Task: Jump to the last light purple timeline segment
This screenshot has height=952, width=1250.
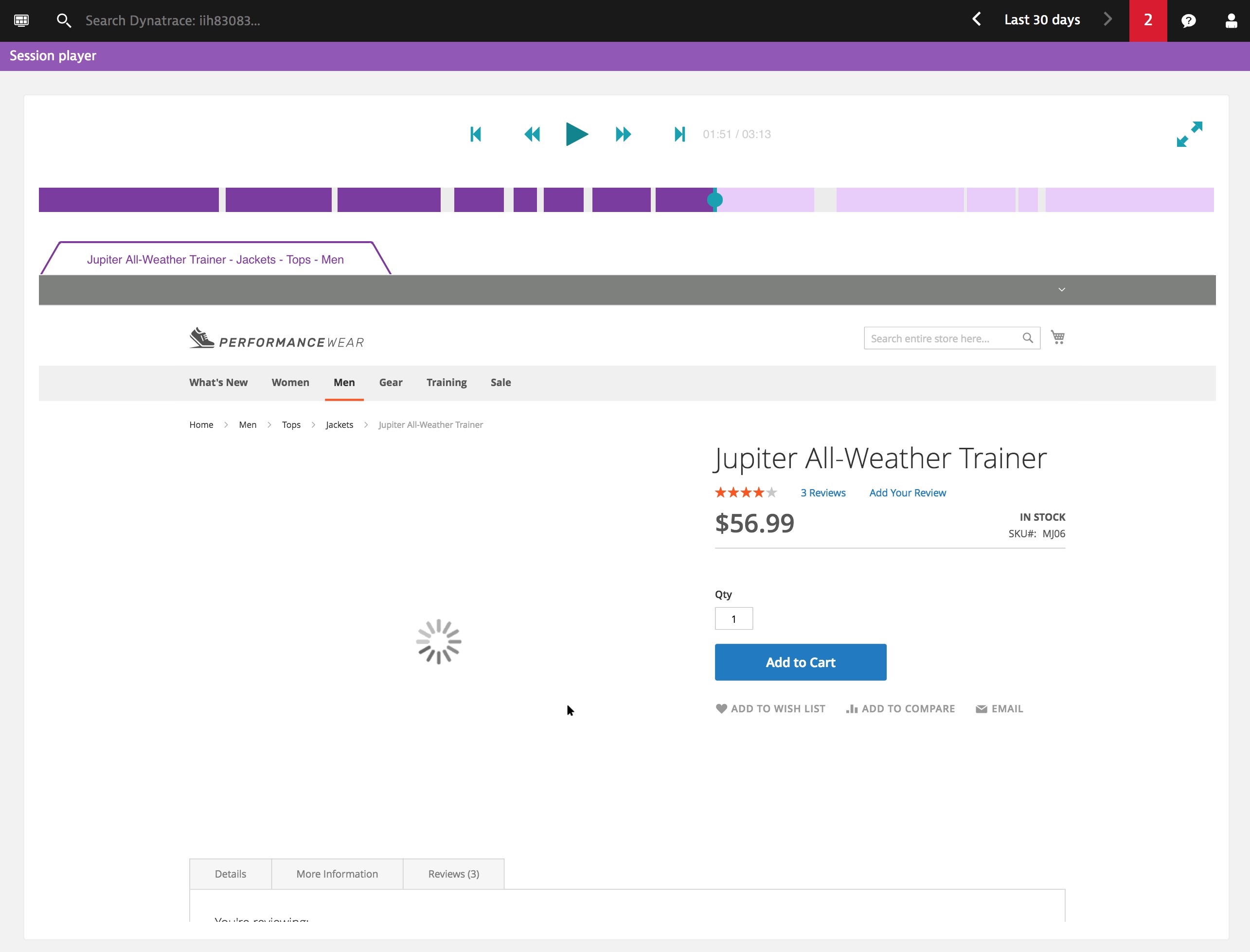Action: point(1129,199)
